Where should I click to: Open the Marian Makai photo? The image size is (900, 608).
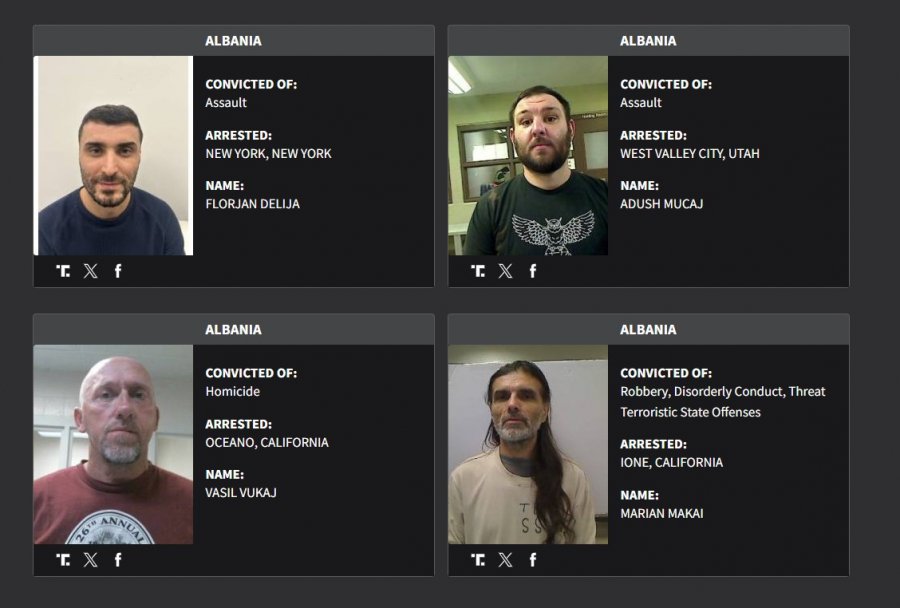coord(528,444)
